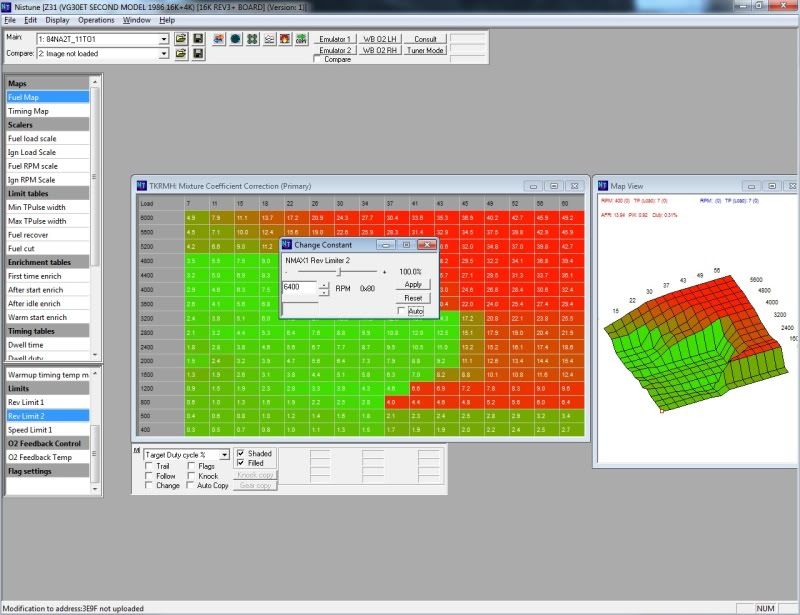Click the Rev Limiter 2 slider handle
The height and width of the screenshot is (615, 800).
pyautogui.click(x=339, y=271)
